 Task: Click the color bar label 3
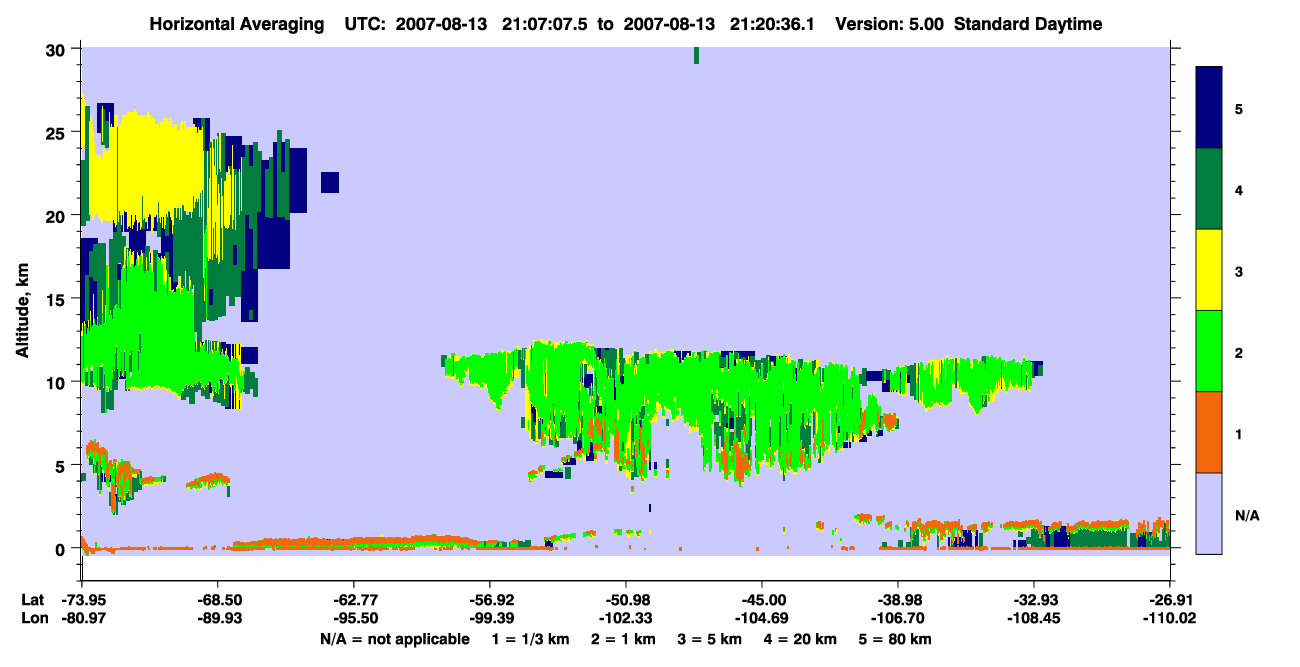tap(1238, 270)
